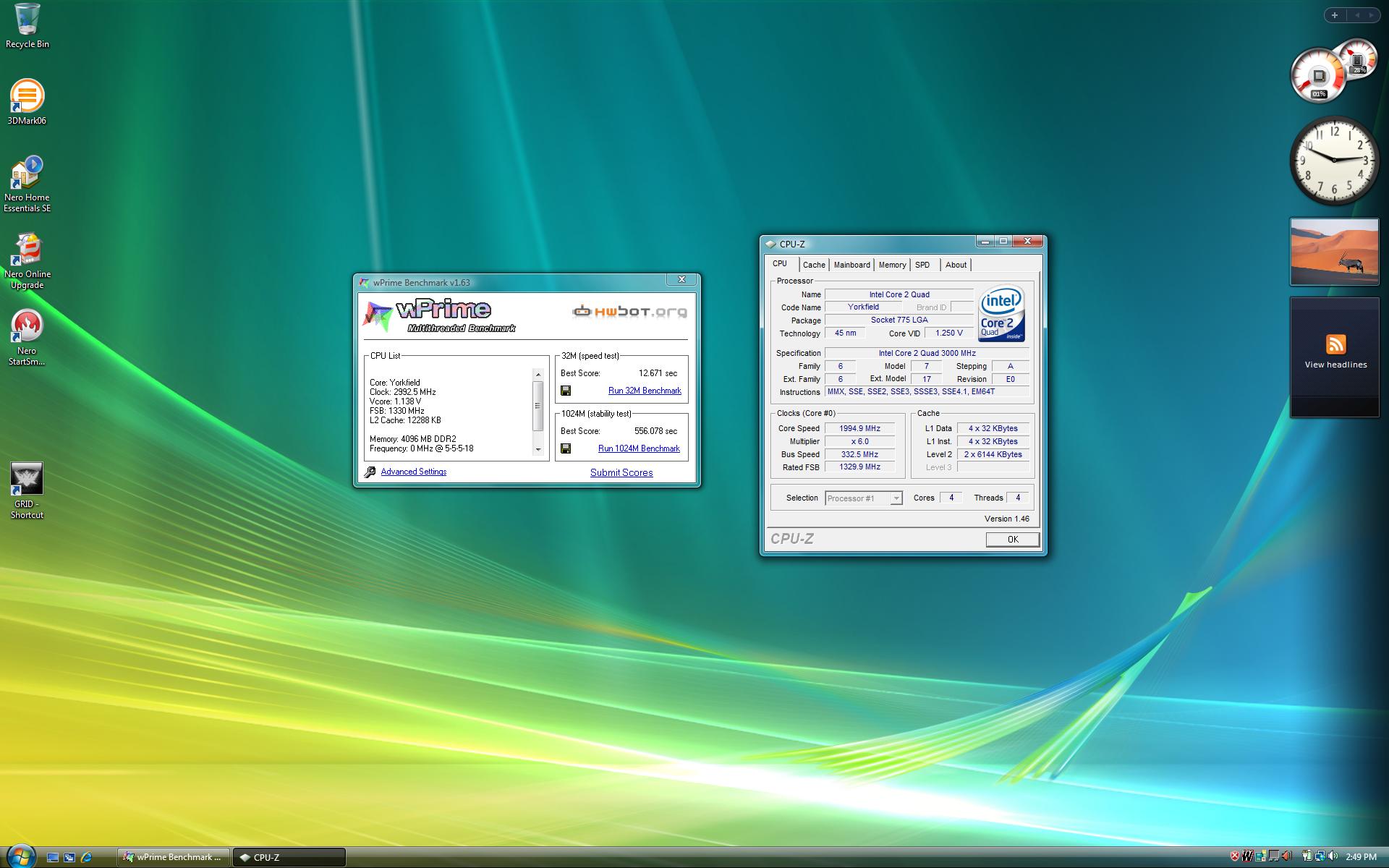Click the Run 1024M Benchmark link
The image size is (1389, 868).
click(x=639, y=448)
